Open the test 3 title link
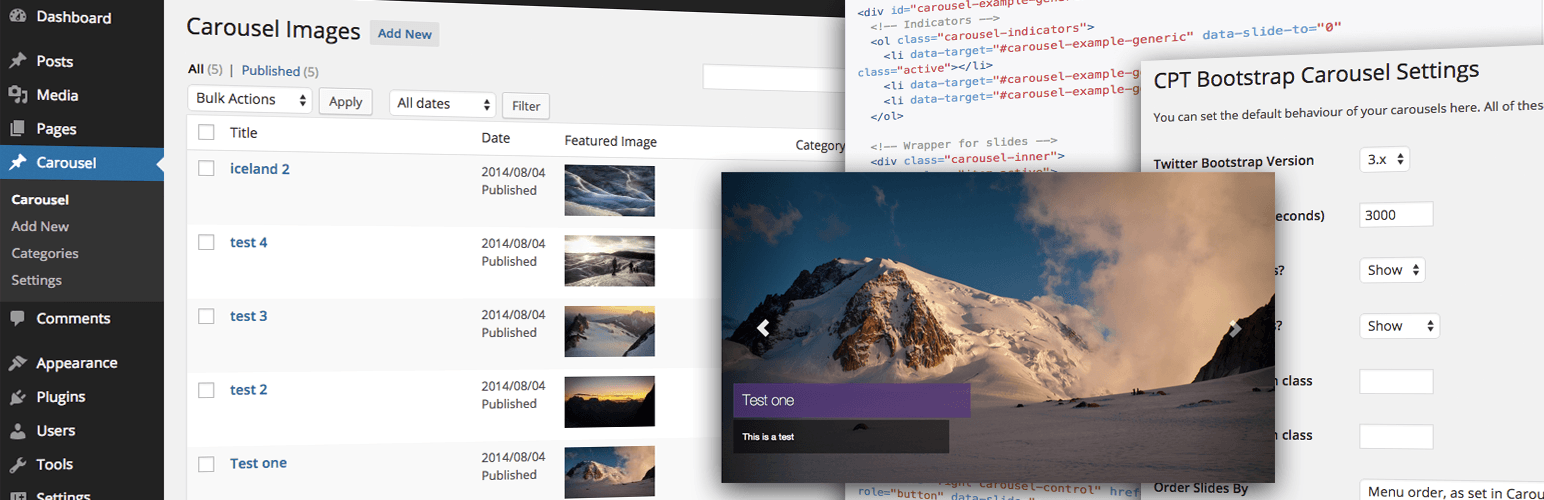1544x500 pixels. [x=249, y=316]
